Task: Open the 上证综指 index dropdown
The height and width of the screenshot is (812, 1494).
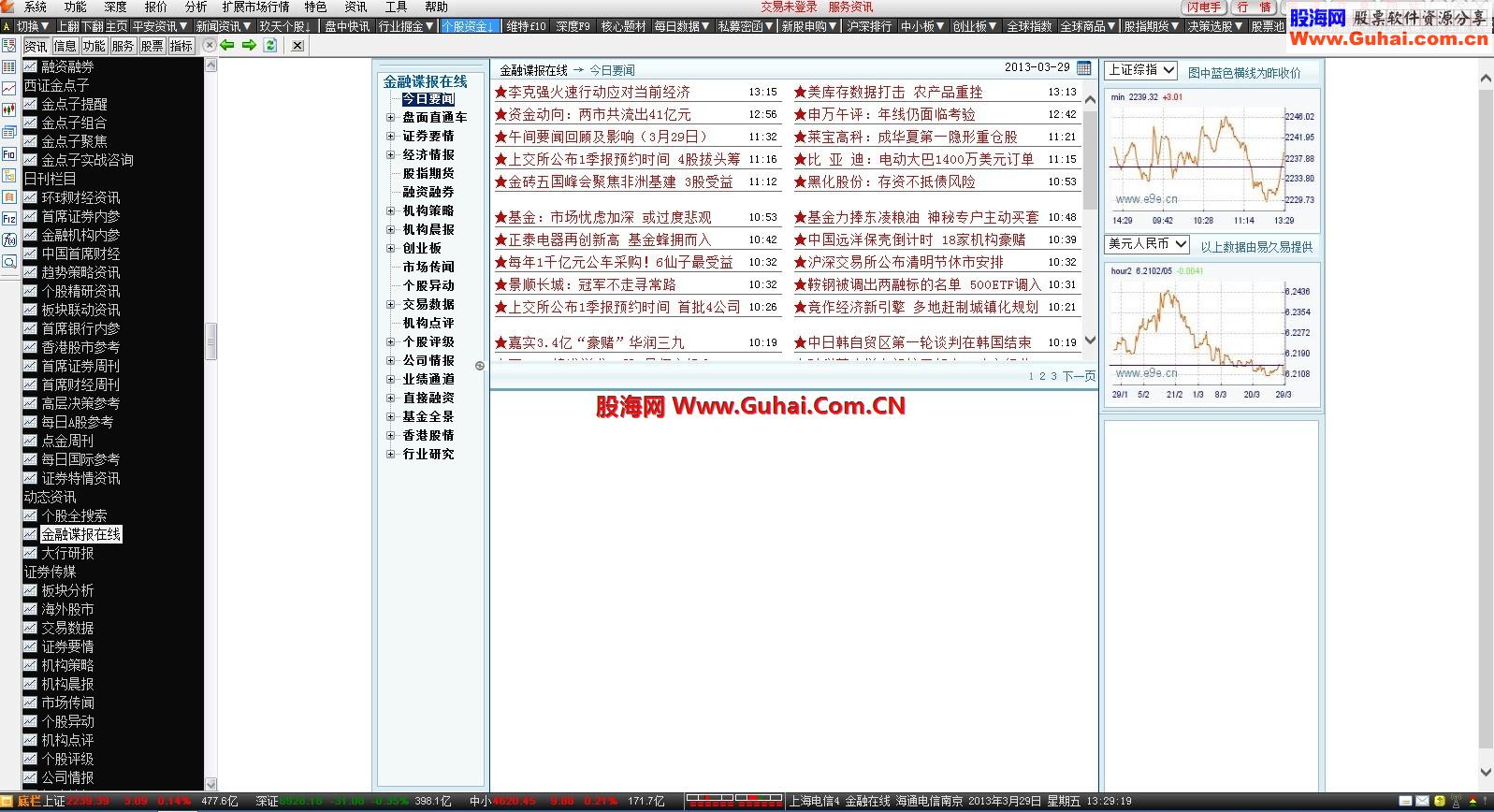Action: click(1140, 70)
